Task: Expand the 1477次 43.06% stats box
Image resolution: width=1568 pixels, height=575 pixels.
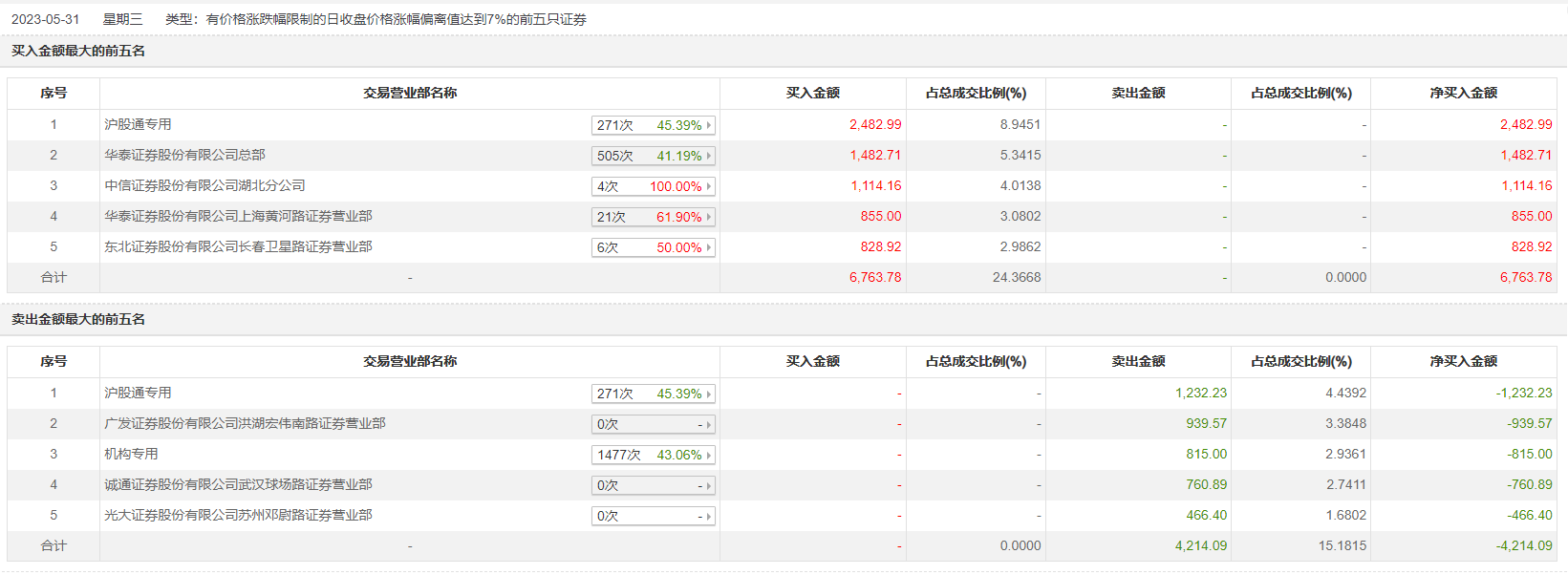Action: click(x=653, y=455)
